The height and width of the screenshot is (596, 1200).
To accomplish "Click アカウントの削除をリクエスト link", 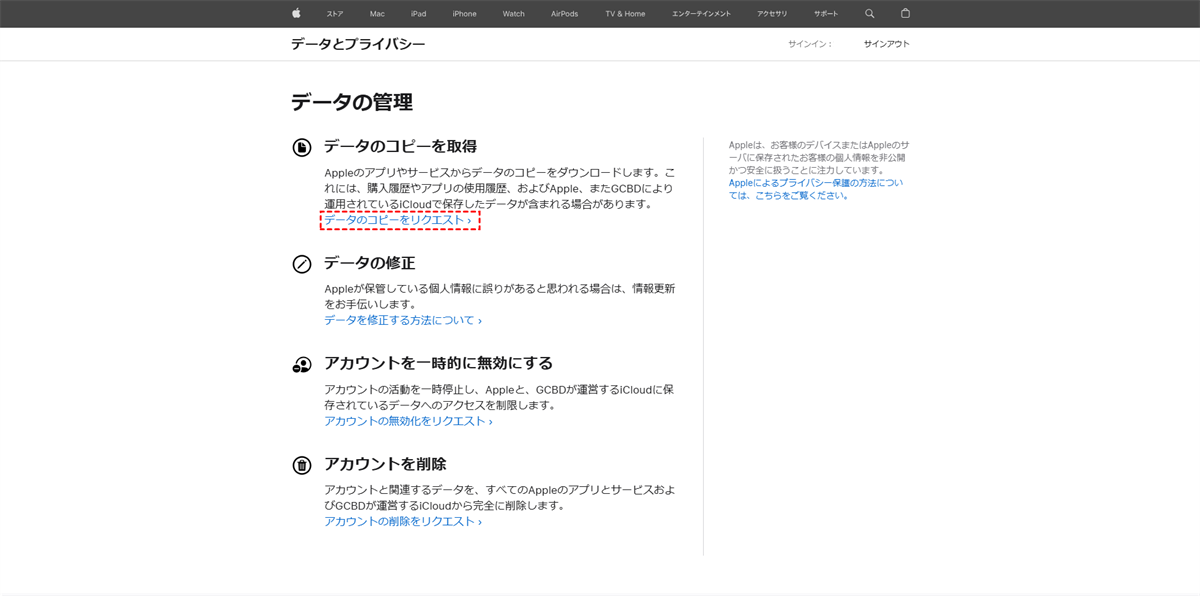I will 403,522.
